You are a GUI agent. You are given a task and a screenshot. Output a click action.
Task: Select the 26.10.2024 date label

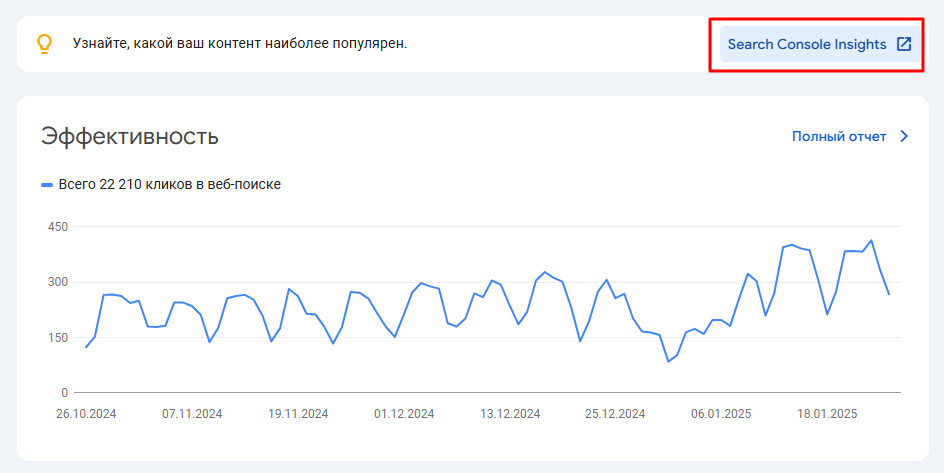[x=86, y=414]
